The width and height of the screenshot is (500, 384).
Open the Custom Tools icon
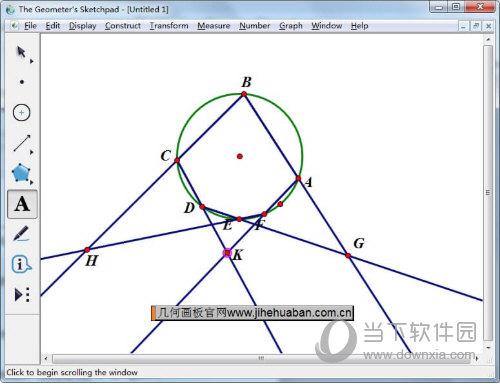22,295
